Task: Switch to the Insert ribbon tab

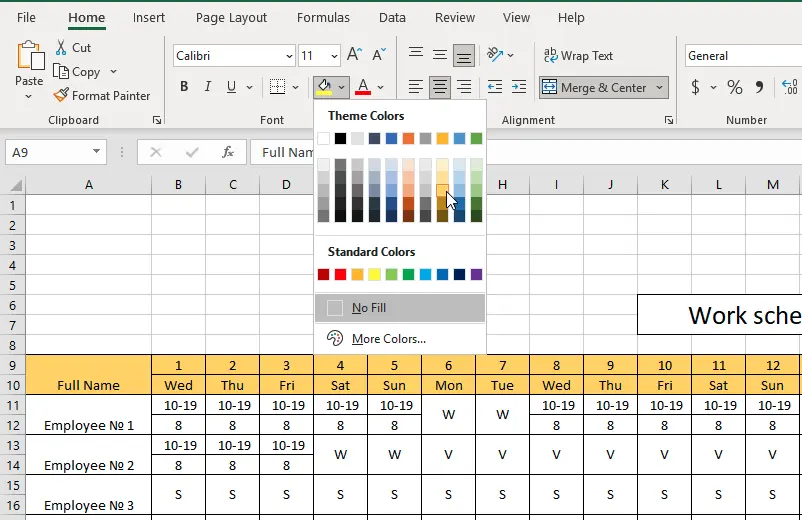Action: point(149,18)
